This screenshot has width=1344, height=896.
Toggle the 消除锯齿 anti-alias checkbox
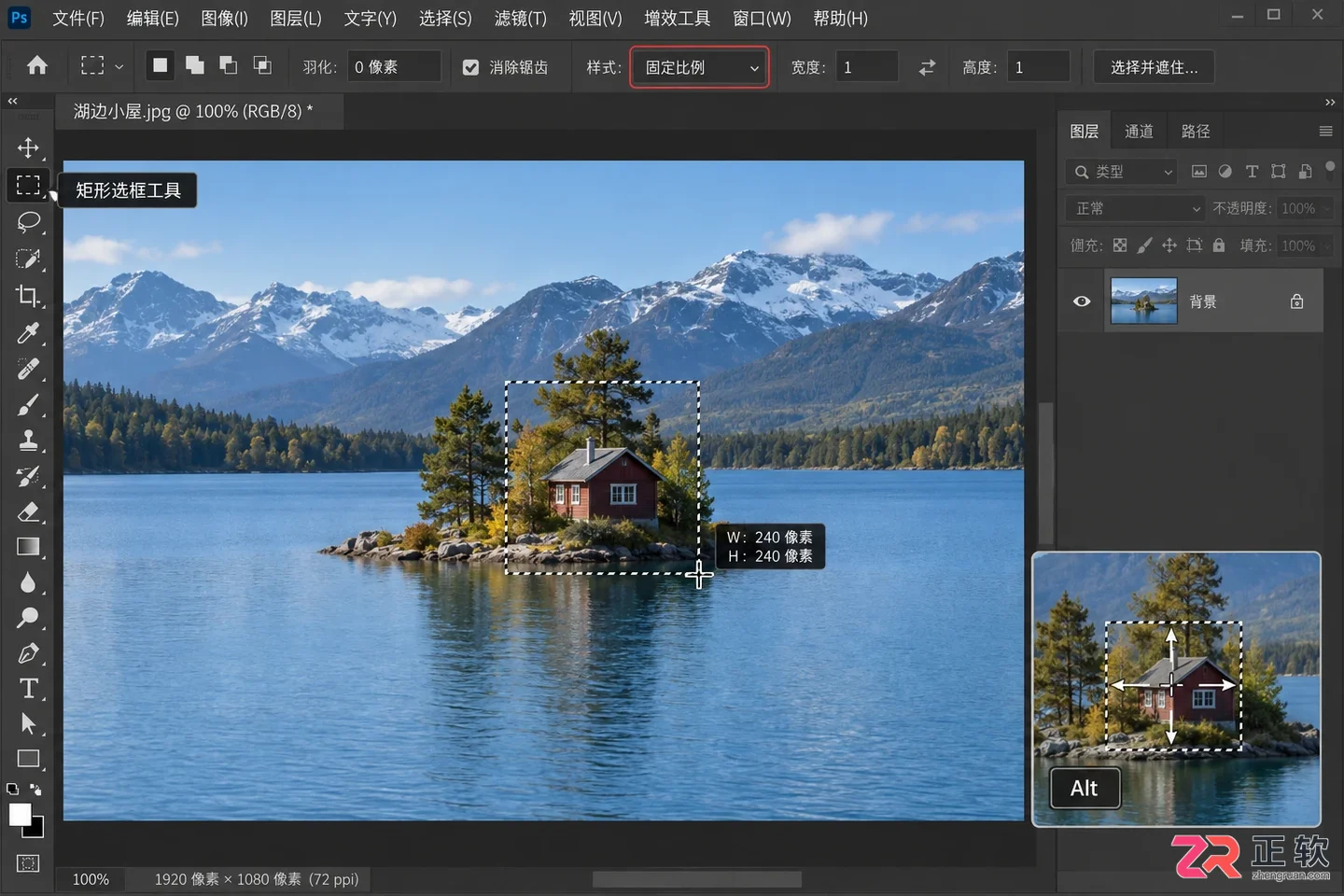[470, 67]
